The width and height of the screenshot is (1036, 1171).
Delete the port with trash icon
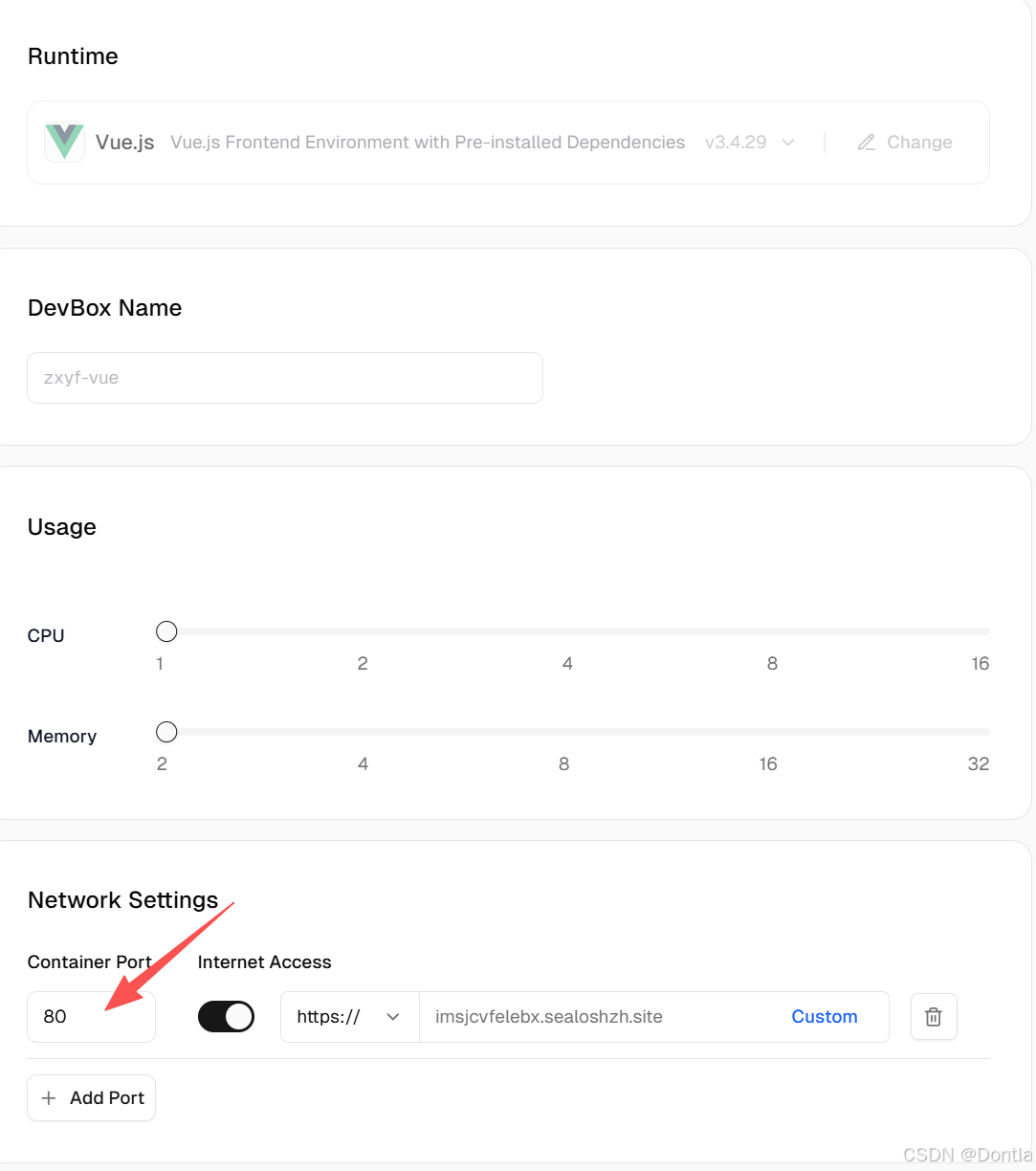[x=934, y=1017]
